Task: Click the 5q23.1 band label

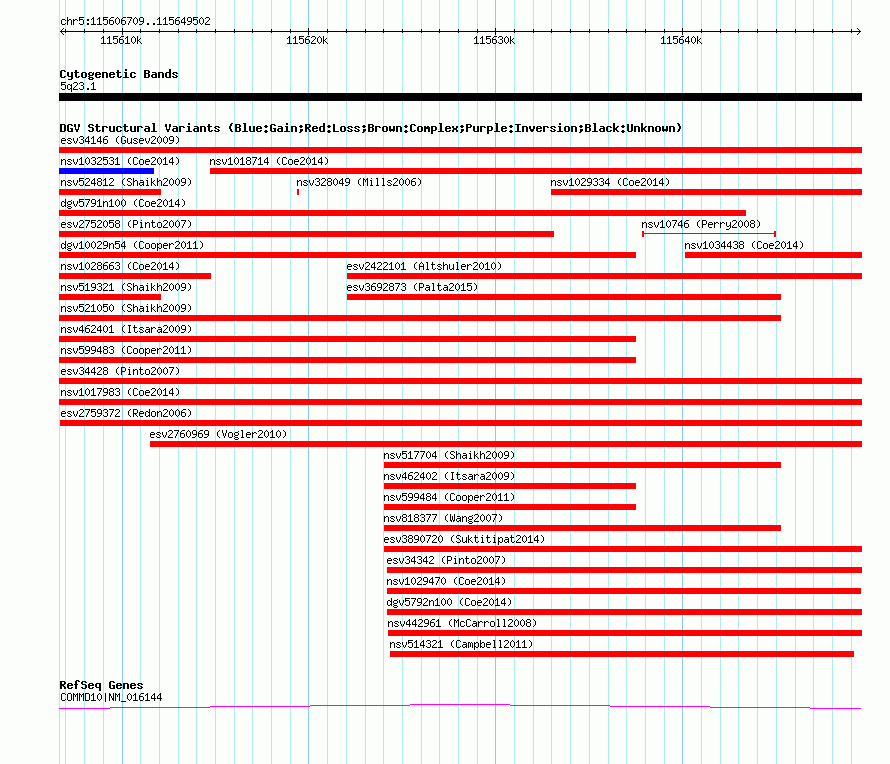Action: pos(78,86)
